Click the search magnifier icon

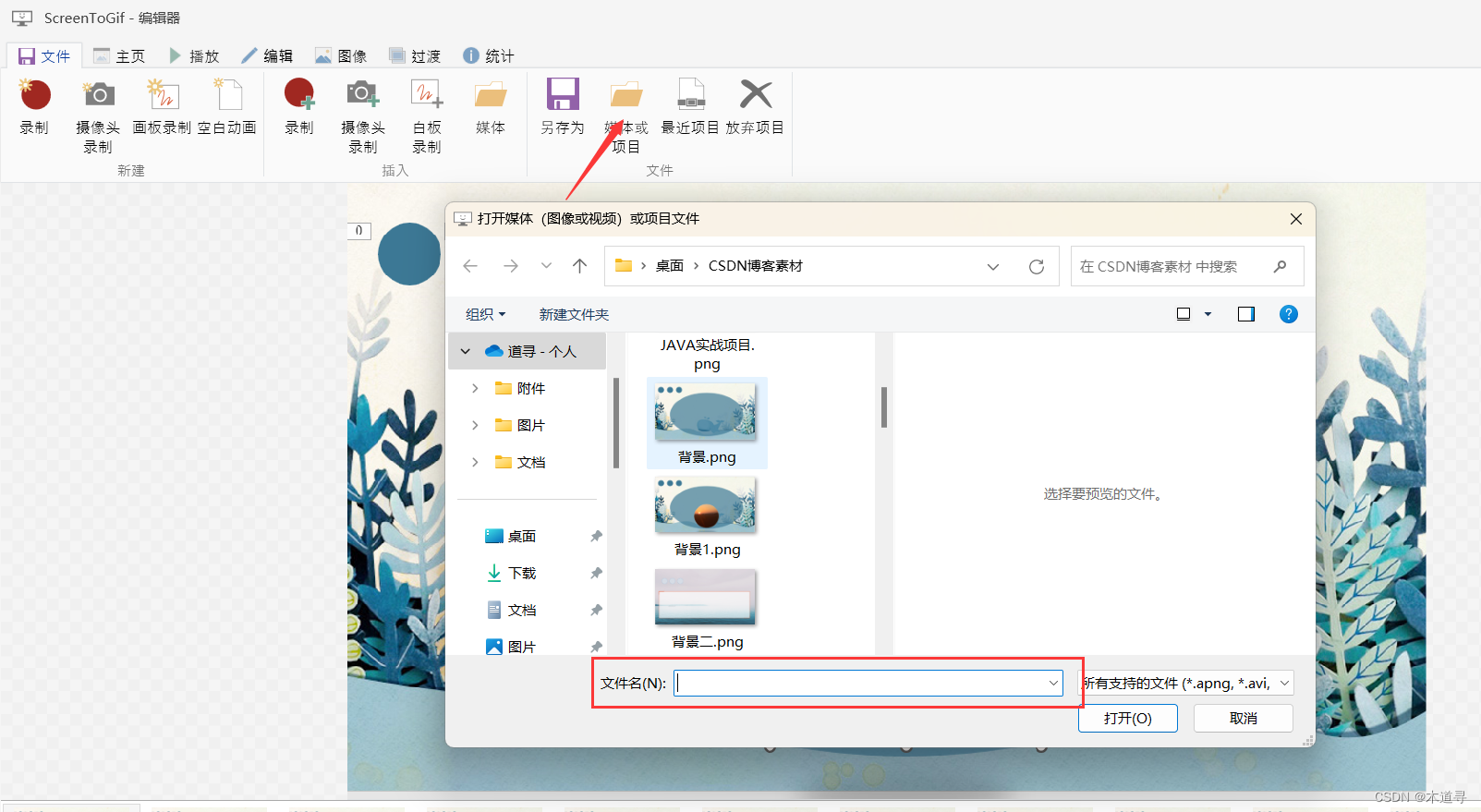1281,267
